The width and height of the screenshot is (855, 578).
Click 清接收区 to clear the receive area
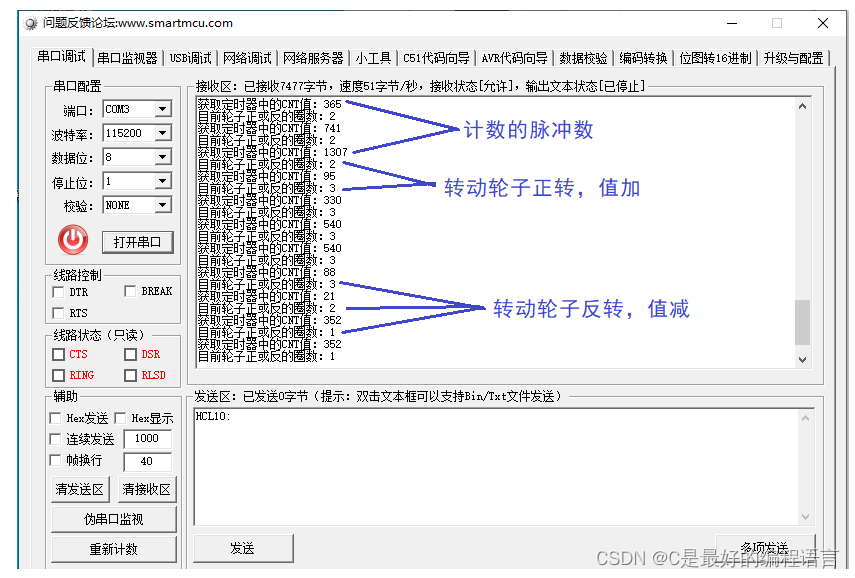[146, 489]
